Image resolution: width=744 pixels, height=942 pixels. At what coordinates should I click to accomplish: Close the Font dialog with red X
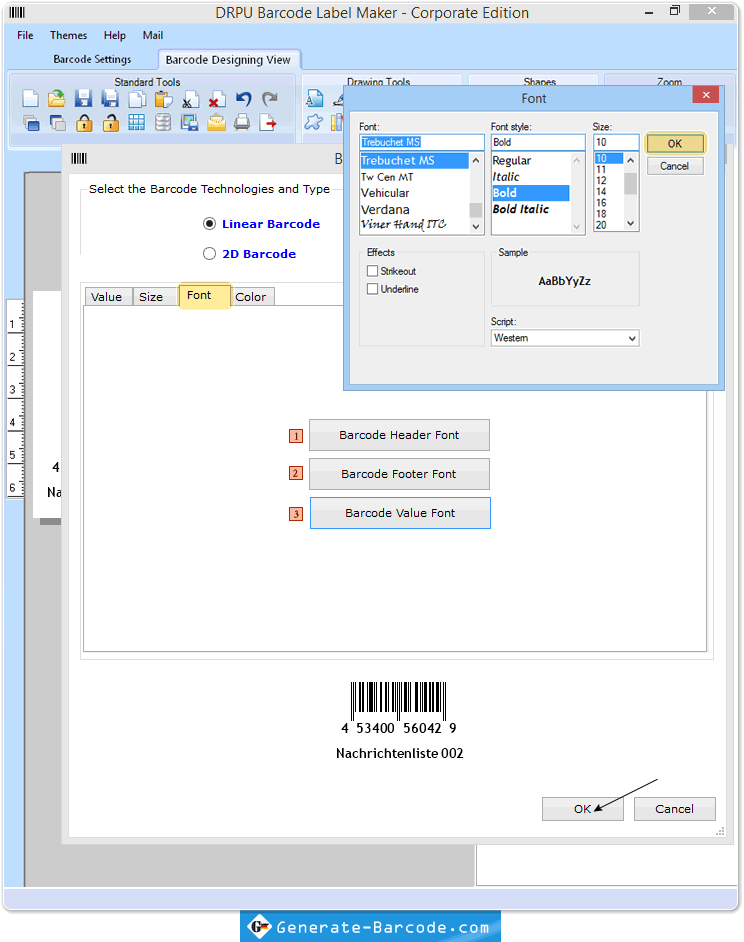coord(706,95)
